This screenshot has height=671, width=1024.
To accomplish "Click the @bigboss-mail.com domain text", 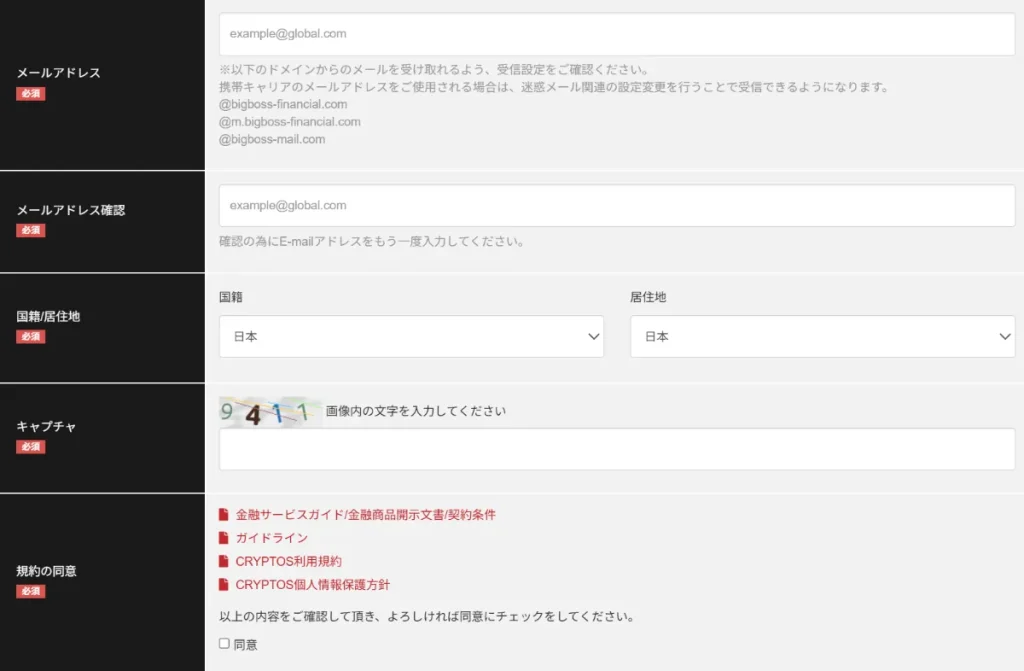I will point(272,139).
